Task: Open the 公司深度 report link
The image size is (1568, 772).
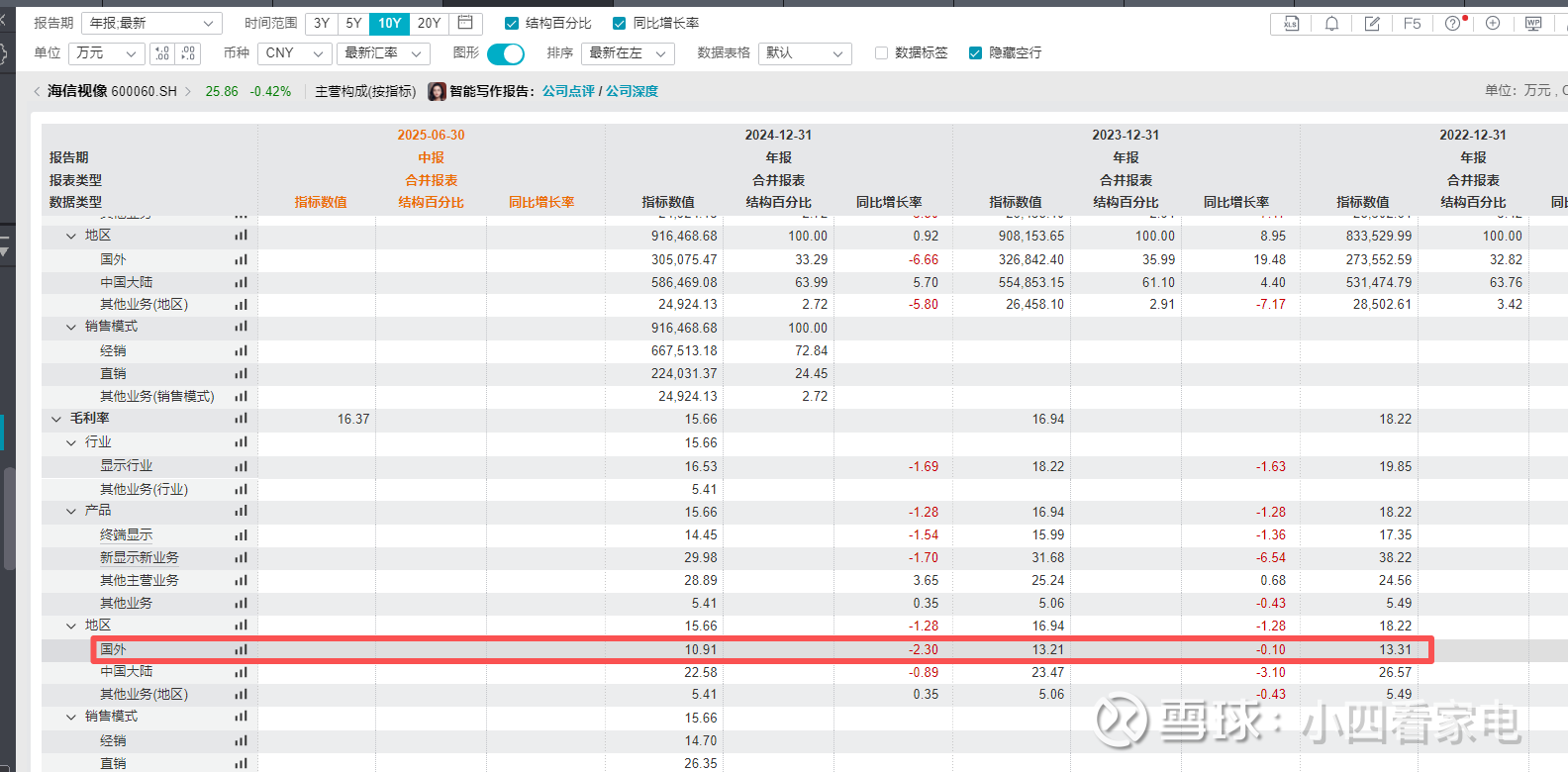Action: pyautogui.click(x=632, y=91)
